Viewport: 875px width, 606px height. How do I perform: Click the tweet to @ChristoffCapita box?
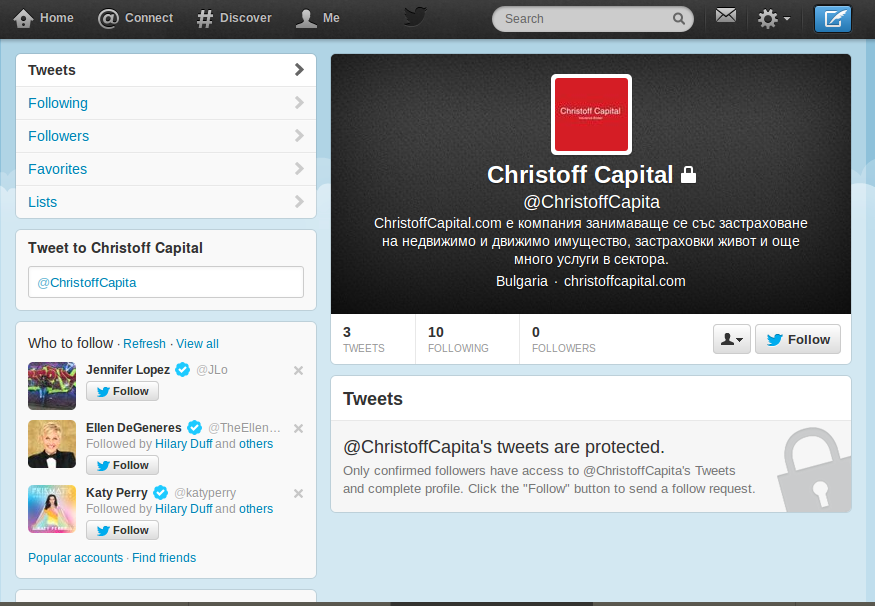coord(166,282)
